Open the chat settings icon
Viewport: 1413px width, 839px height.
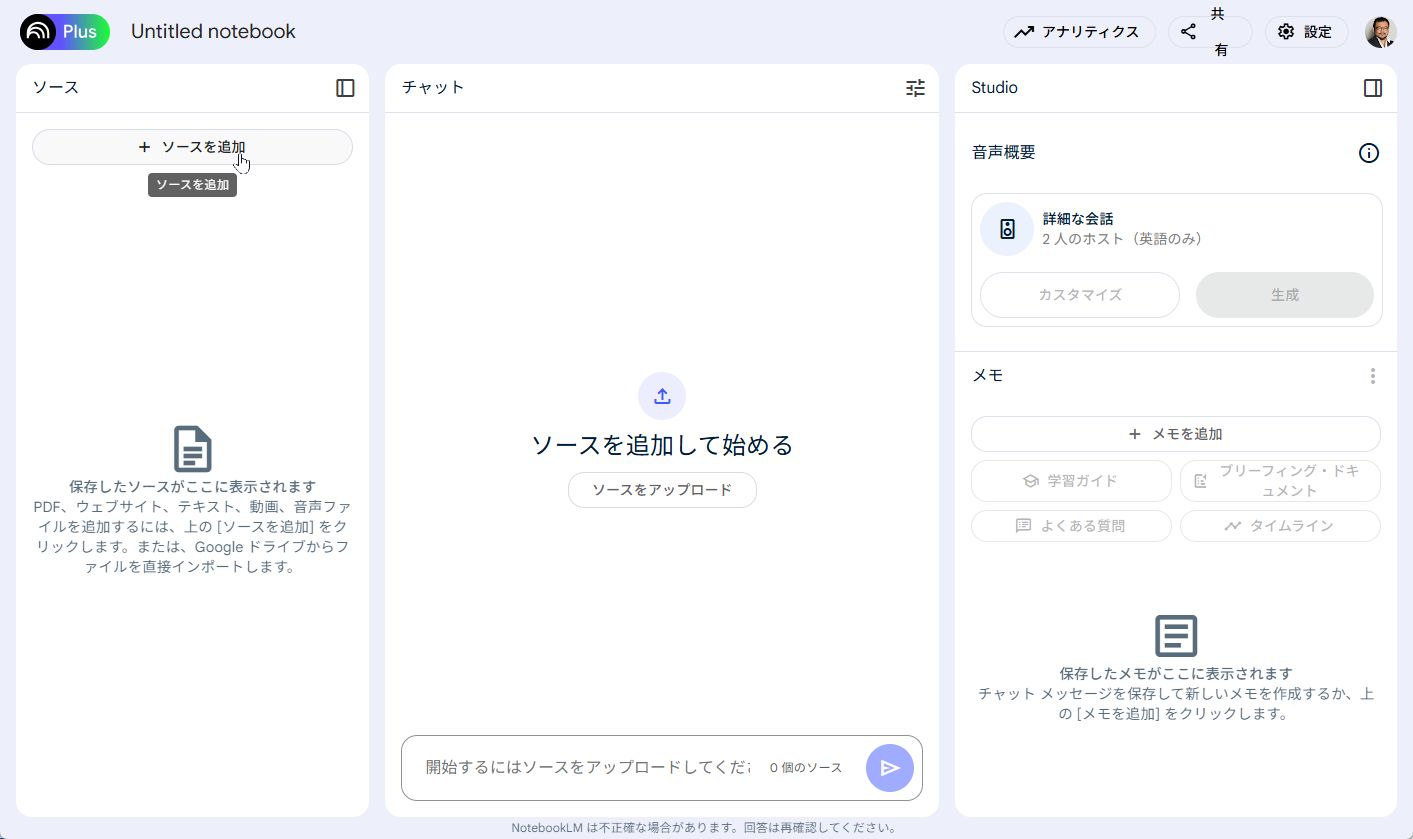pos(914,88)
